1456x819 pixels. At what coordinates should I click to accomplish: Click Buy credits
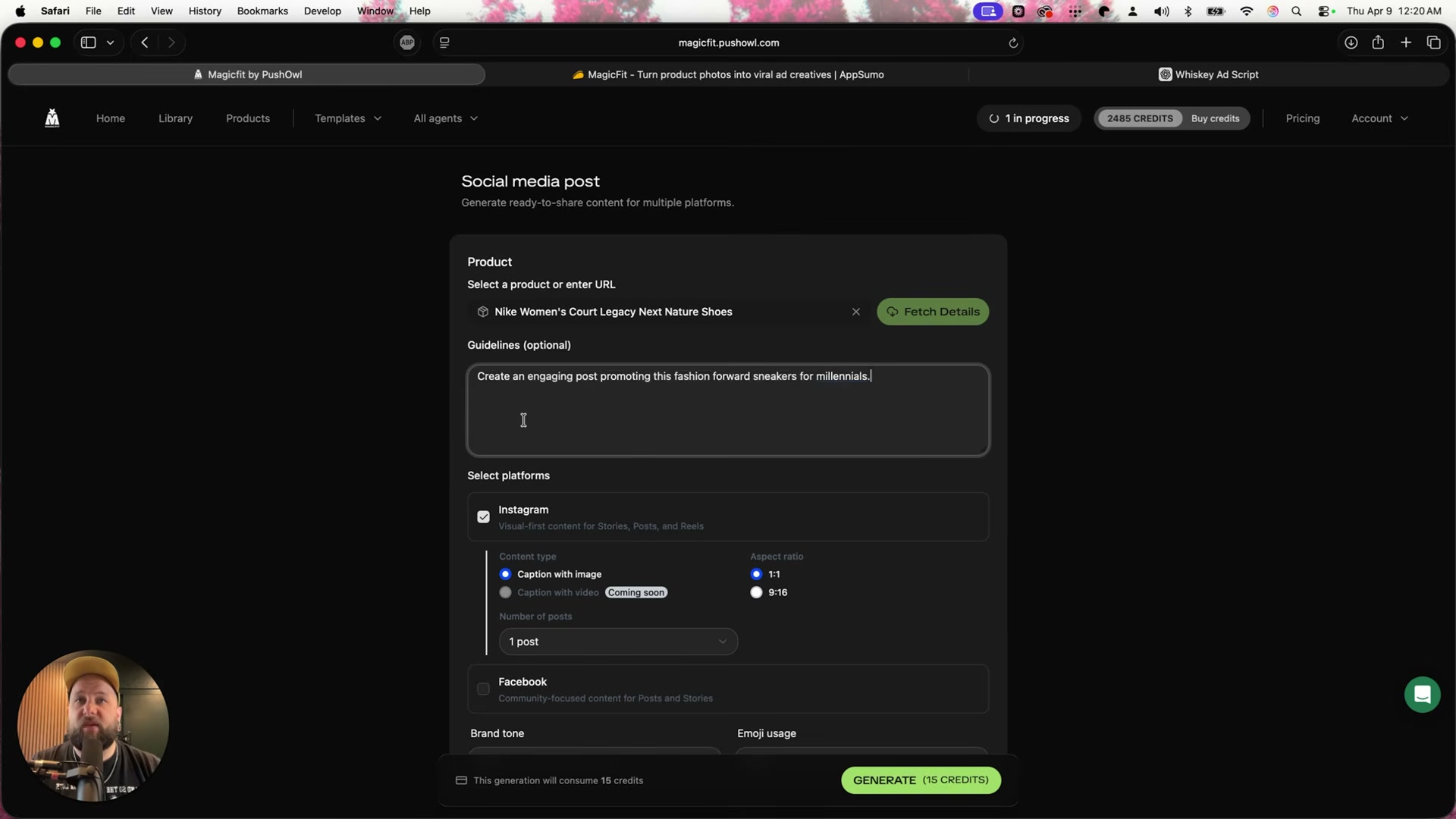click(x=1215, y=118)
